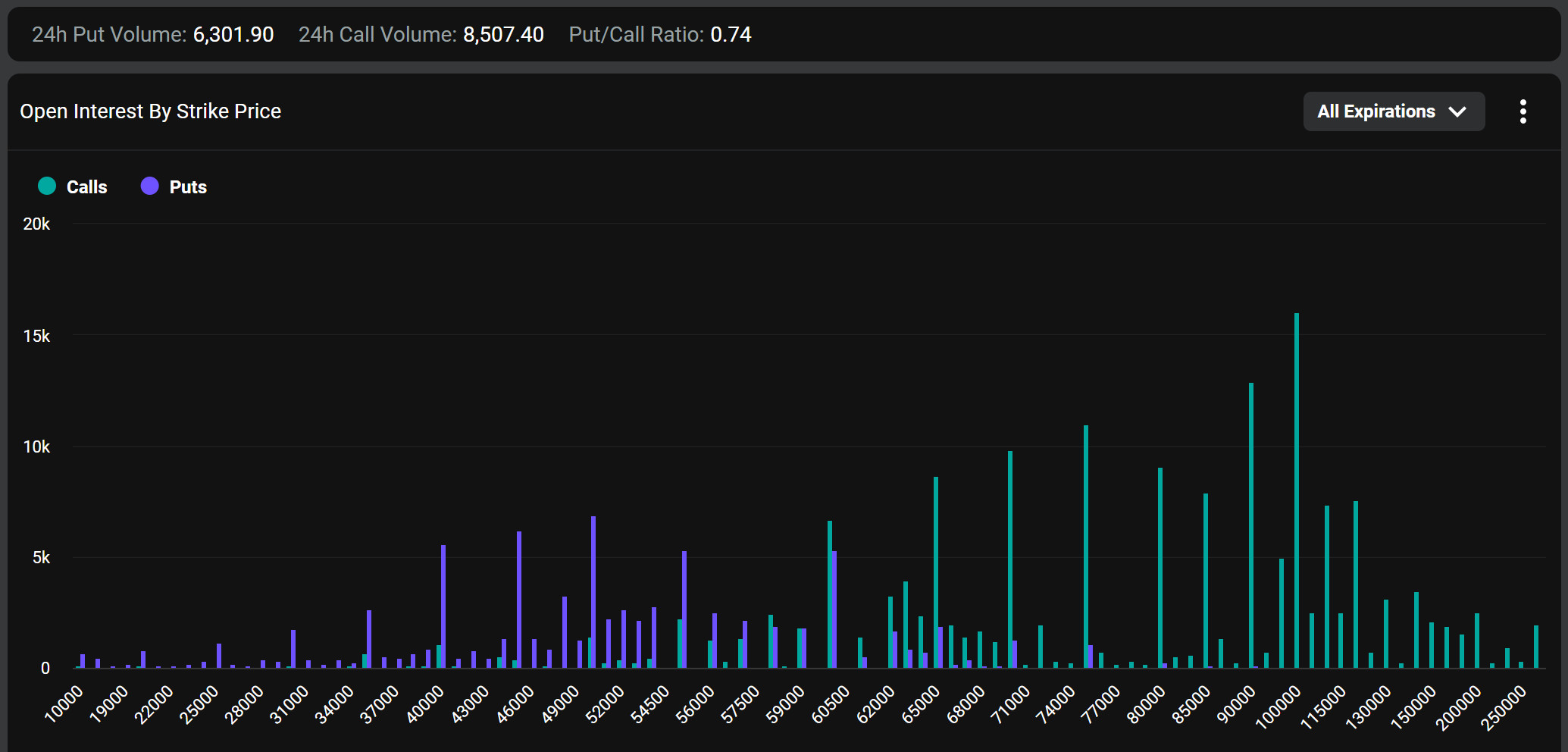Viewport: 1568px width, 752px height.
Task: Click the 40000 strike x-axis label
Action: (426, 703)
